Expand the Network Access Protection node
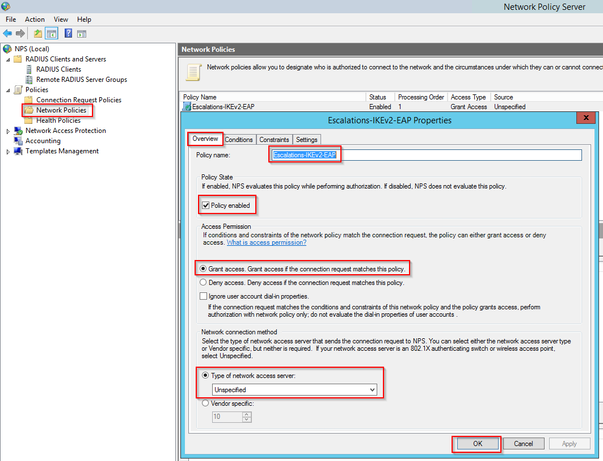Viewport: 603px width, 461px height. pyautogui.click(x=8, y=131)
